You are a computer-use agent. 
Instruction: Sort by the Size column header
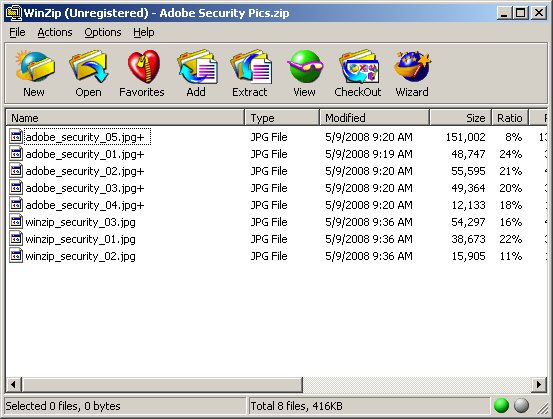460,117
